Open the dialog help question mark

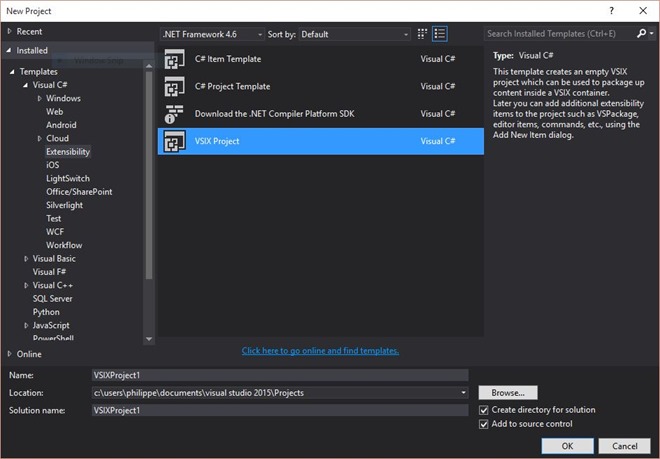(x=612, y=11)
